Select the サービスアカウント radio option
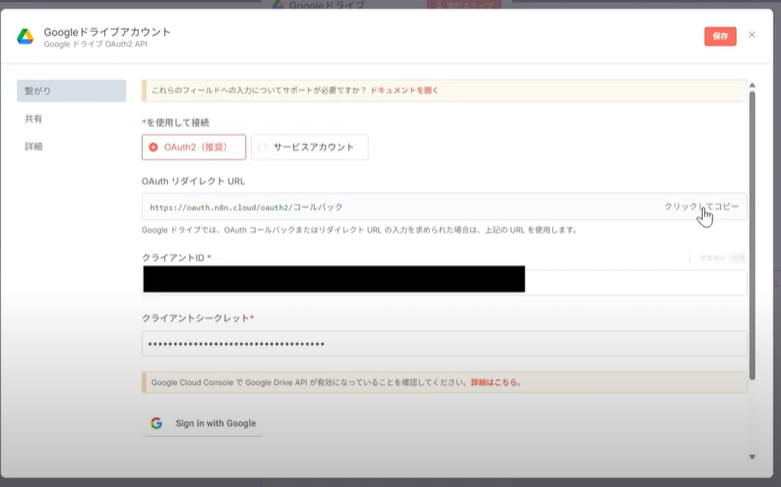Image resolution: width=781 pixels, height=487 pixels. [x=310, y=147]
